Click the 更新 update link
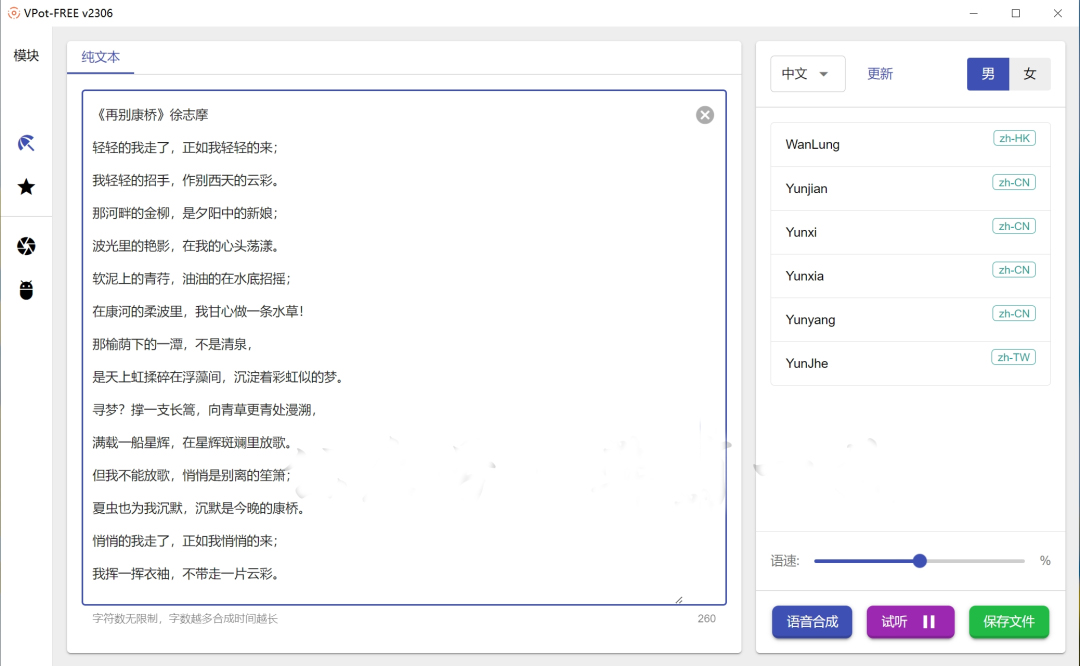Image resolution: width=1080 pixels, height=666 pixels. coord(880,74)
